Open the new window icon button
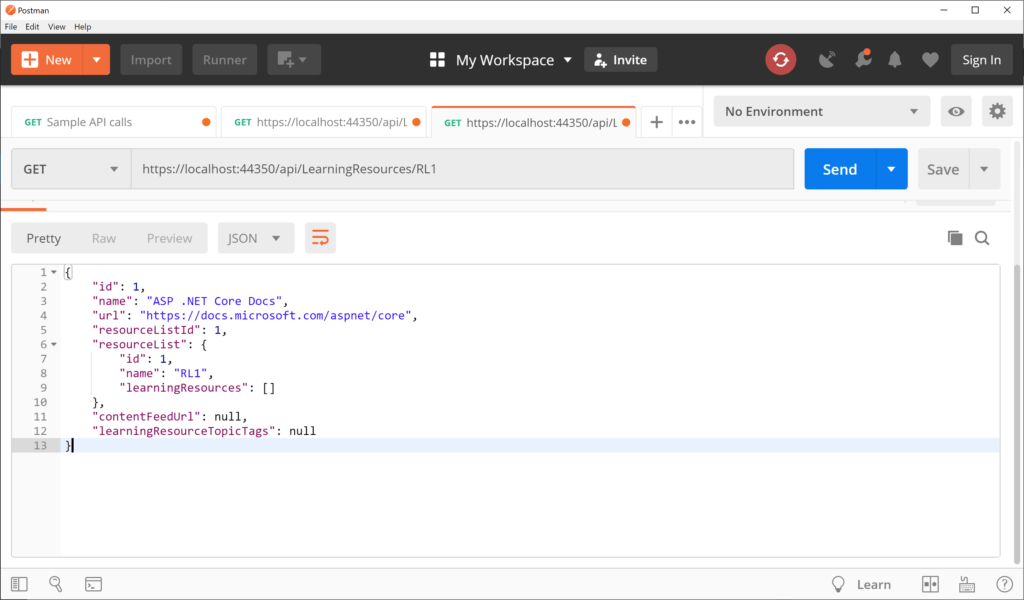 (x=294, y=59)
